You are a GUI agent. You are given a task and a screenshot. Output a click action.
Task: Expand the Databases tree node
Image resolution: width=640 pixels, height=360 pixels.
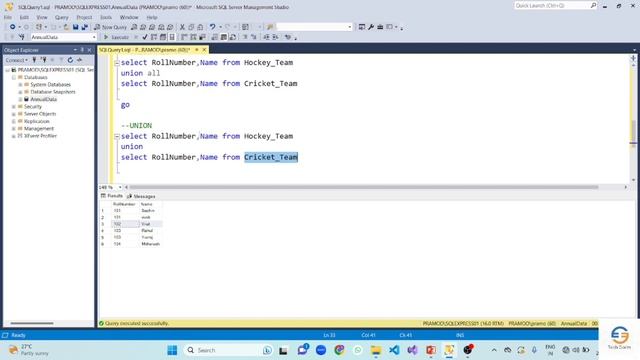point(14,77)
